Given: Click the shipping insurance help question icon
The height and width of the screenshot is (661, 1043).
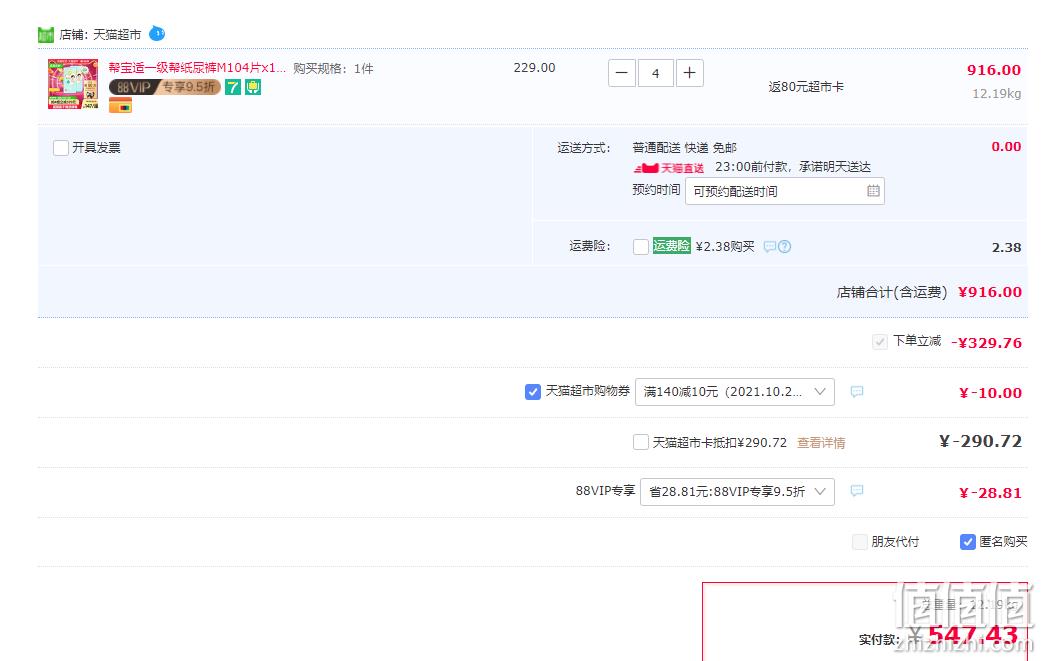Looking at the screenshot, I should (x=785, y=247).
